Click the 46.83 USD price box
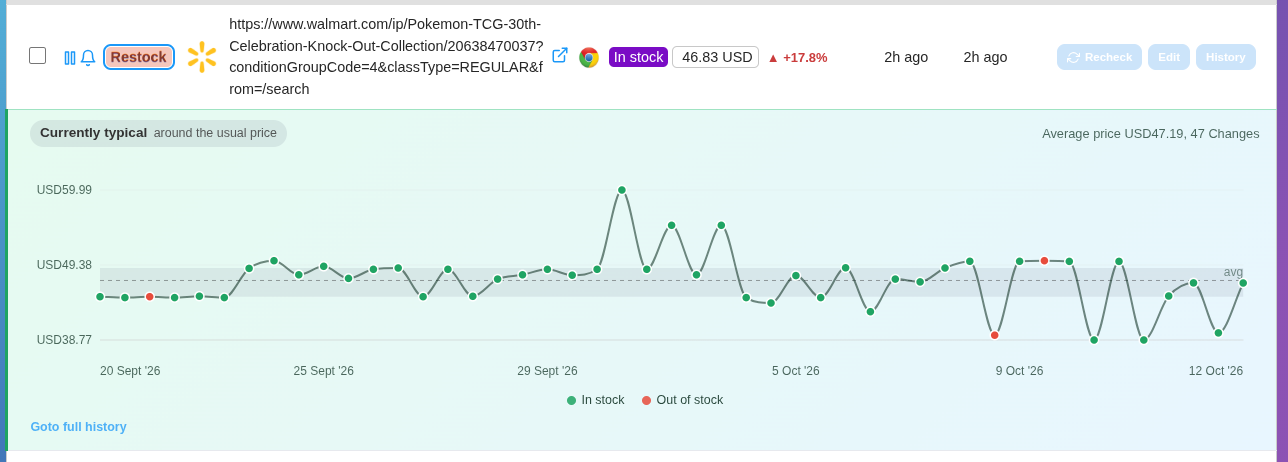The width and height of the screenshot is (1288, 462). 716,57
